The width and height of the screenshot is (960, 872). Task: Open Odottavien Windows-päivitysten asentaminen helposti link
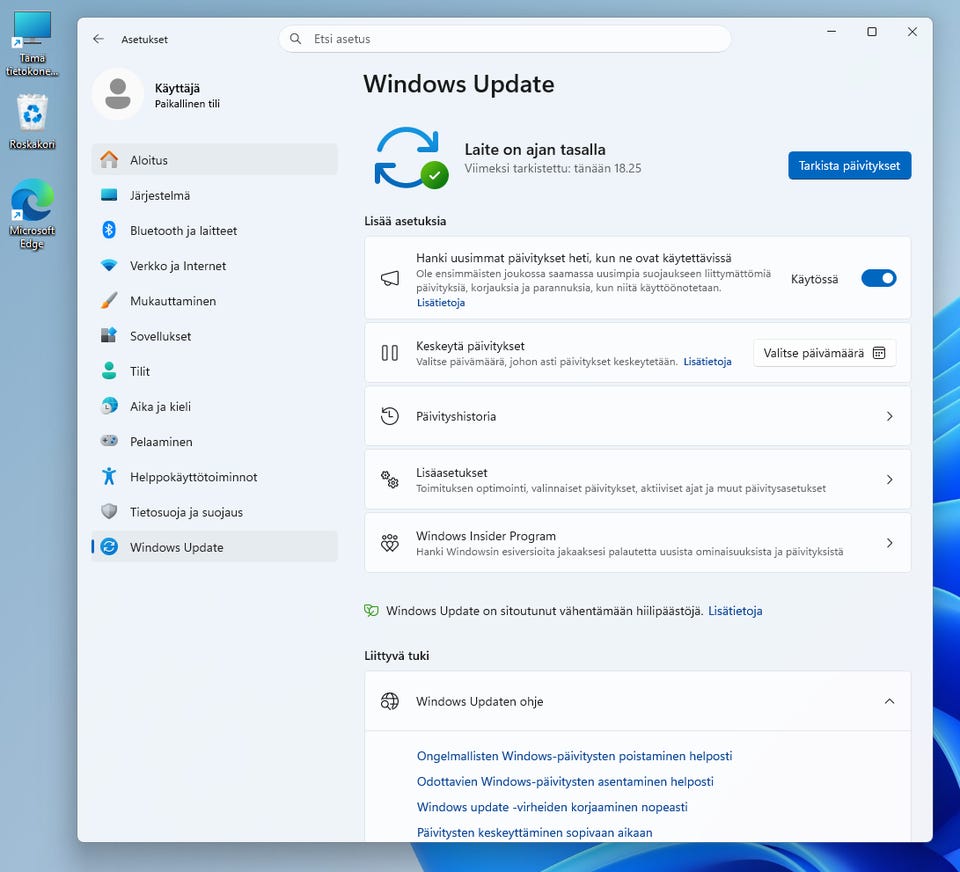(x=565, y=781)
